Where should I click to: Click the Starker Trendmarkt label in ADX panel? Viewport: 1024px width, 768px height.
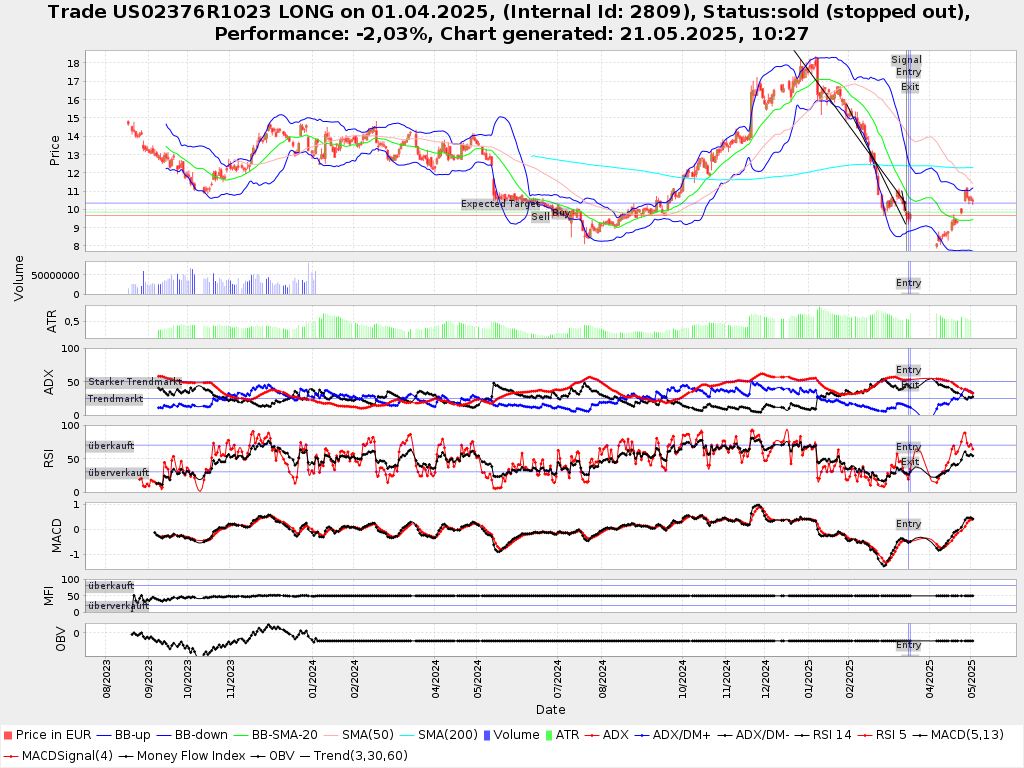(x=134, y=382)
